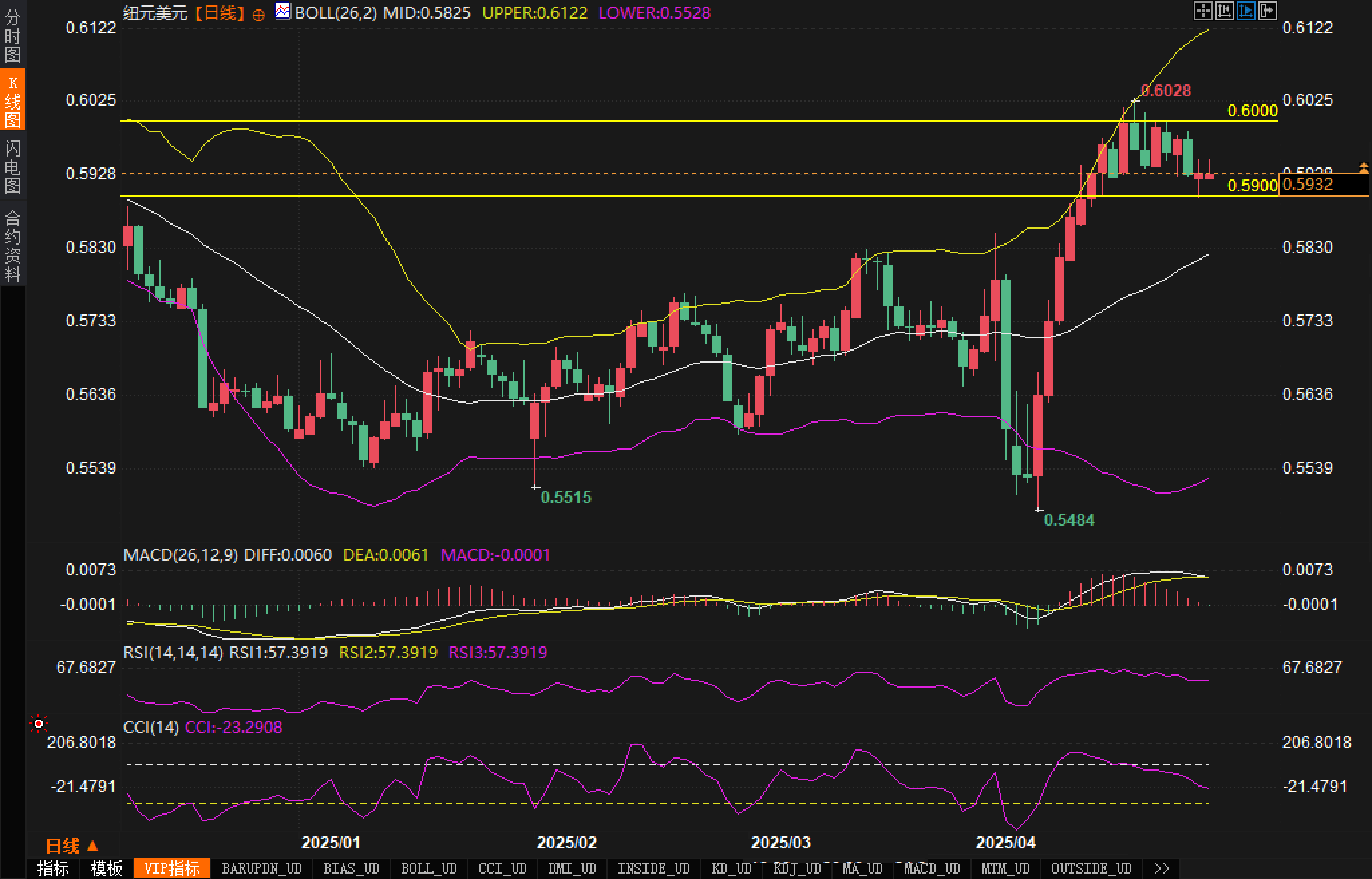Click the RSI(14,14,14) panel label
This screenshot has height=879, width=1372.
coord(173,652)
